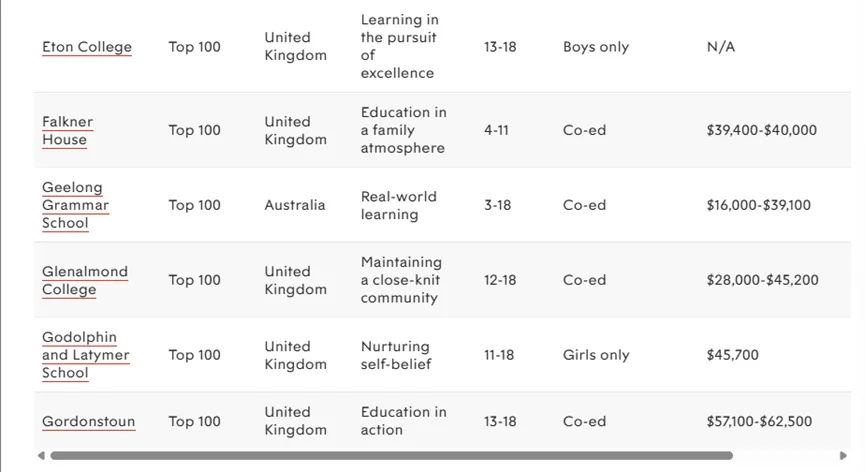Open the Gordonstoun school link
The image size is (865, 472).
[x=88, y=421]
